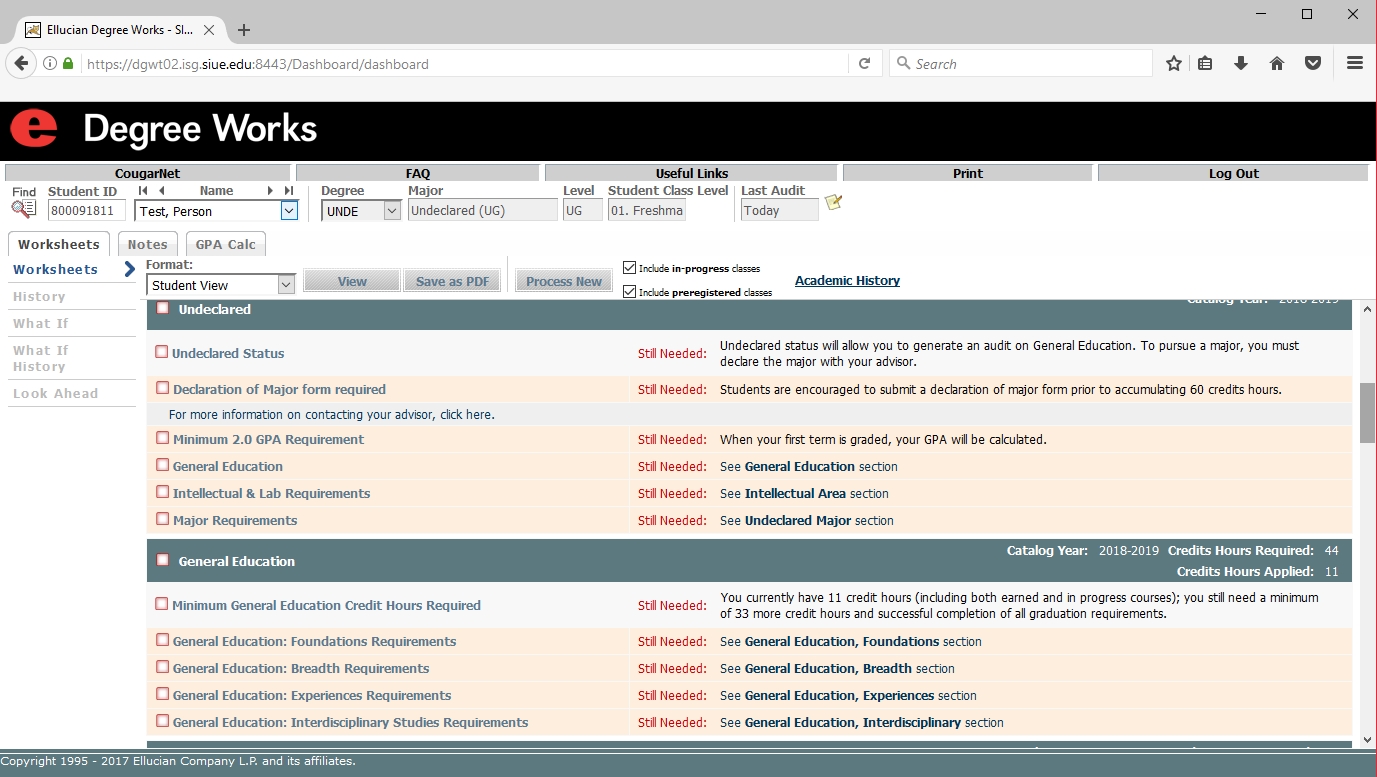
Task: Jump to first student arrow icon
Action: point(143,191)
